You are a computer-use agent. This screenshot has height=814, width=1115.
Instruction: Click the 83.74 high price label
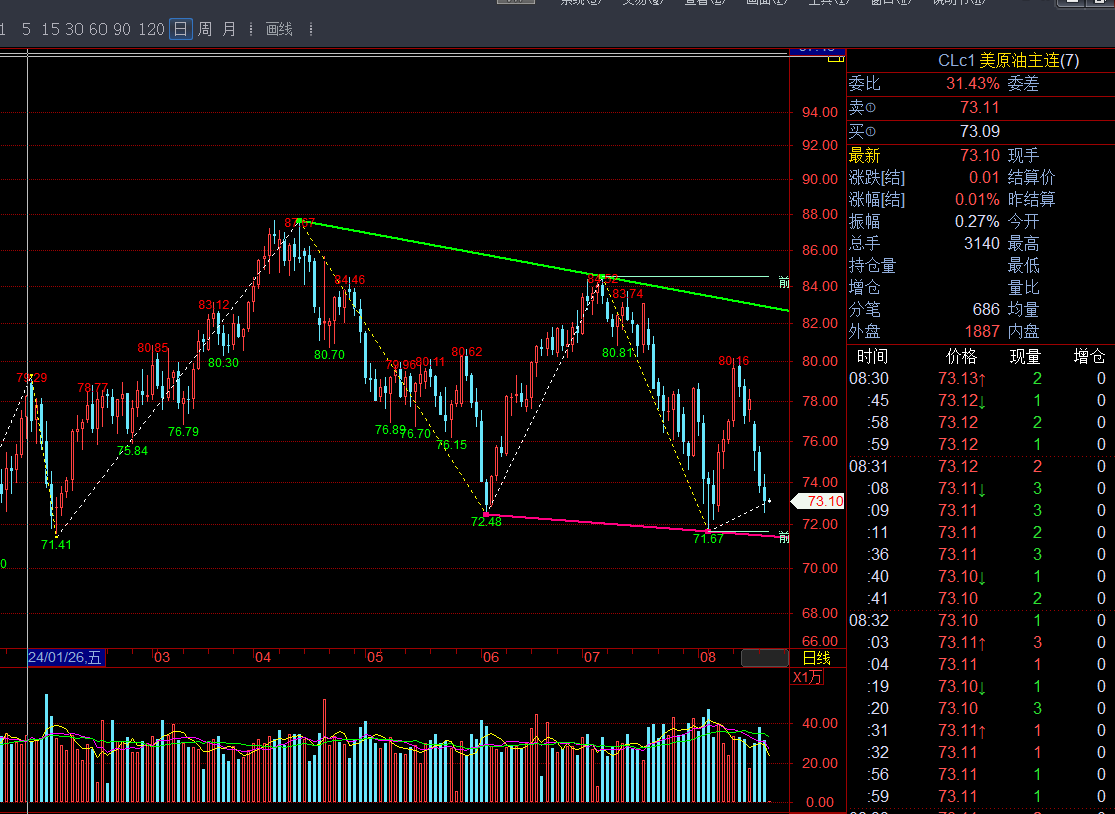(x=627, y=294)
